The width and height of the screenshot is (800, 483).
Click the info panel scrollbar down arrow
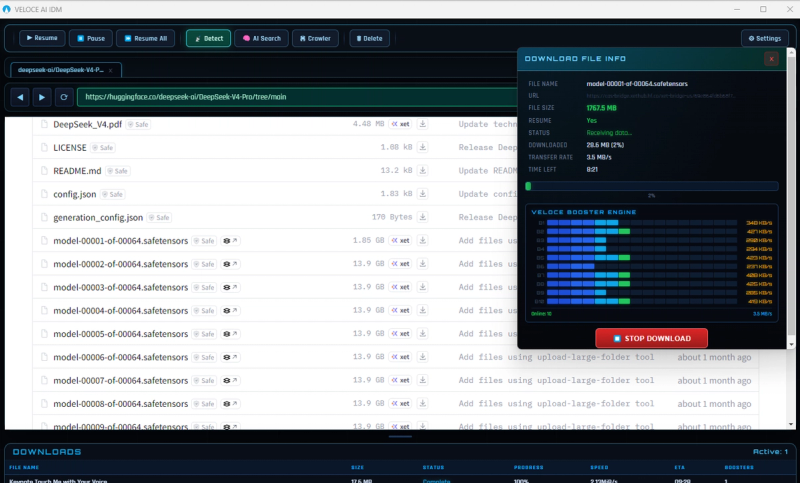tap(791, 344)
